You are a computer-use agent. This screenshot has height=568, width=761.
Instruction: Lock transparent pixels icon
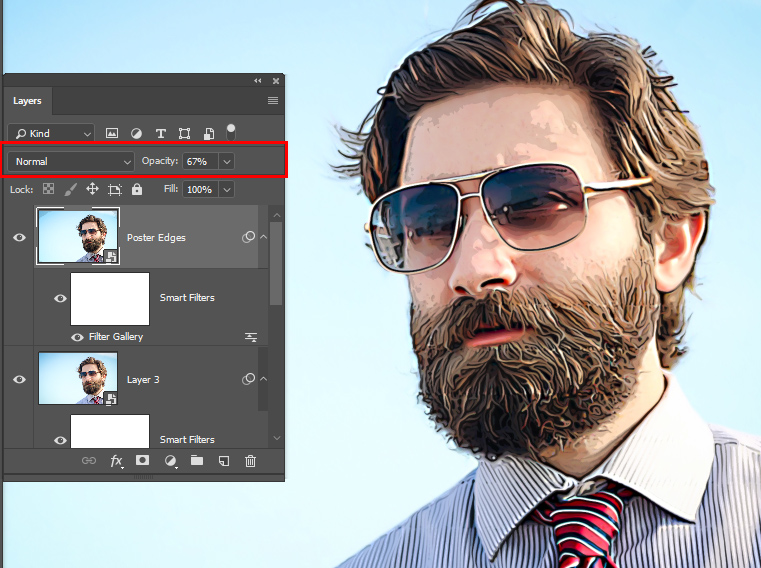pyautogui.click(x=49, y=189)
